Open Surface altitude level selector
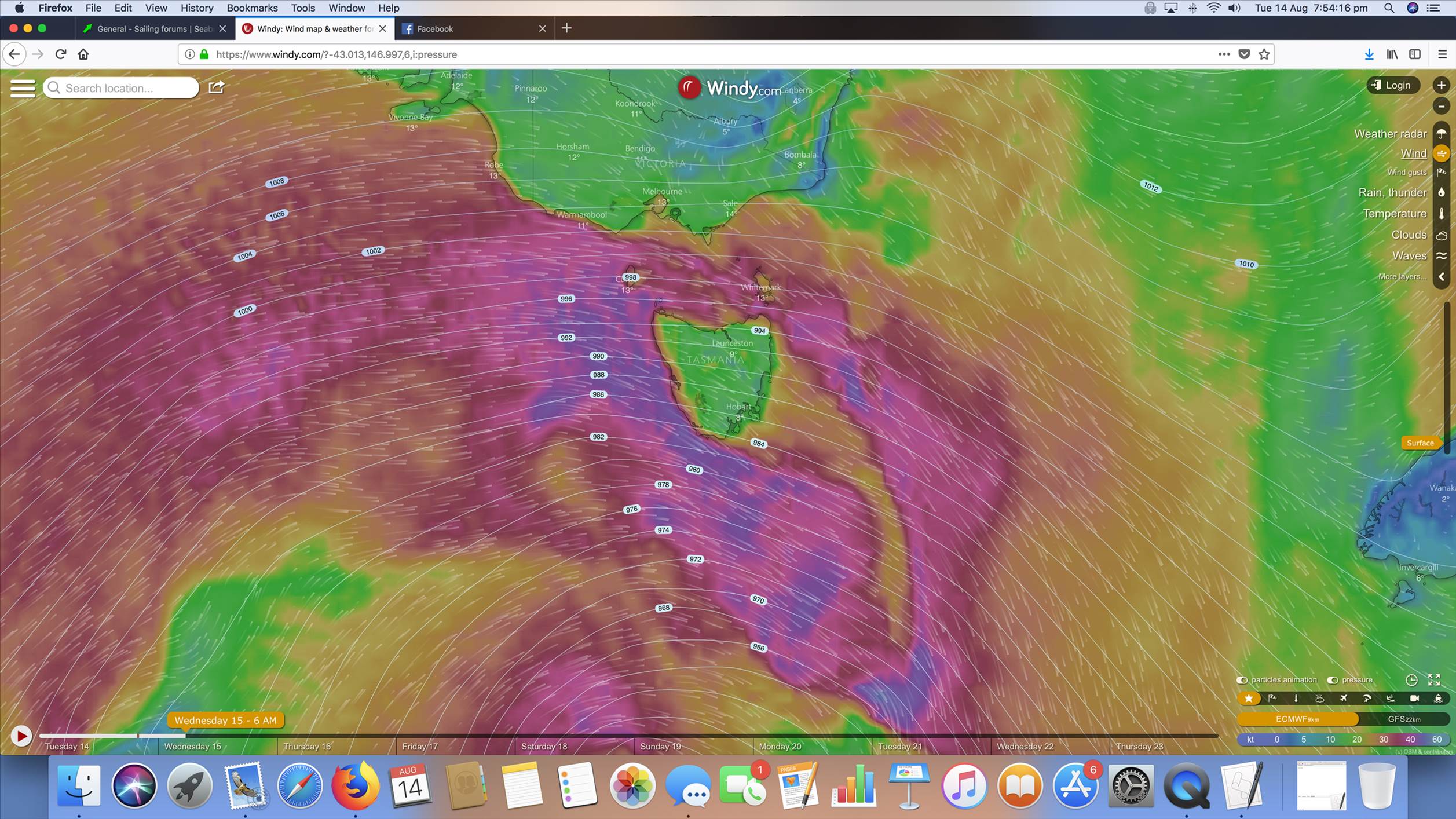The image size is (1456, 819). (1420, 443)
